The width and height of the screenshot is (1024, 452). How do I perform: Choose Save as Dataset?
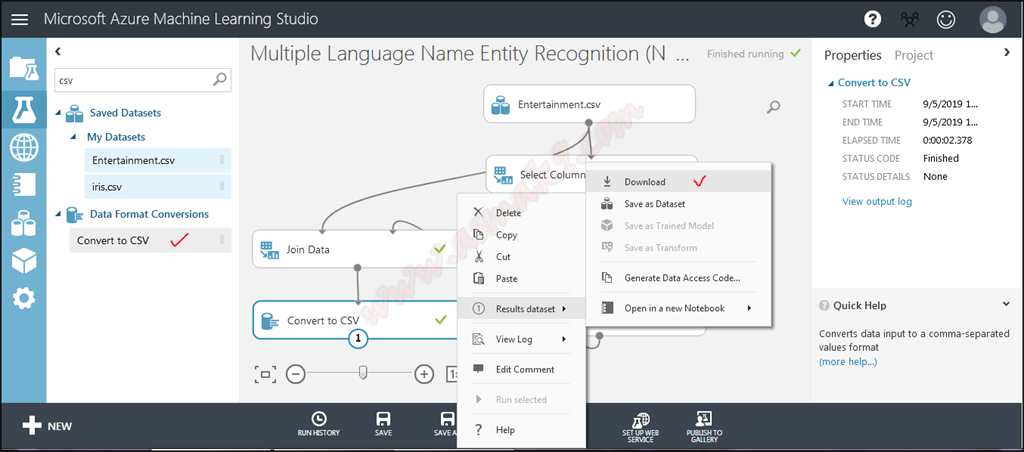(x=679, y=204)
